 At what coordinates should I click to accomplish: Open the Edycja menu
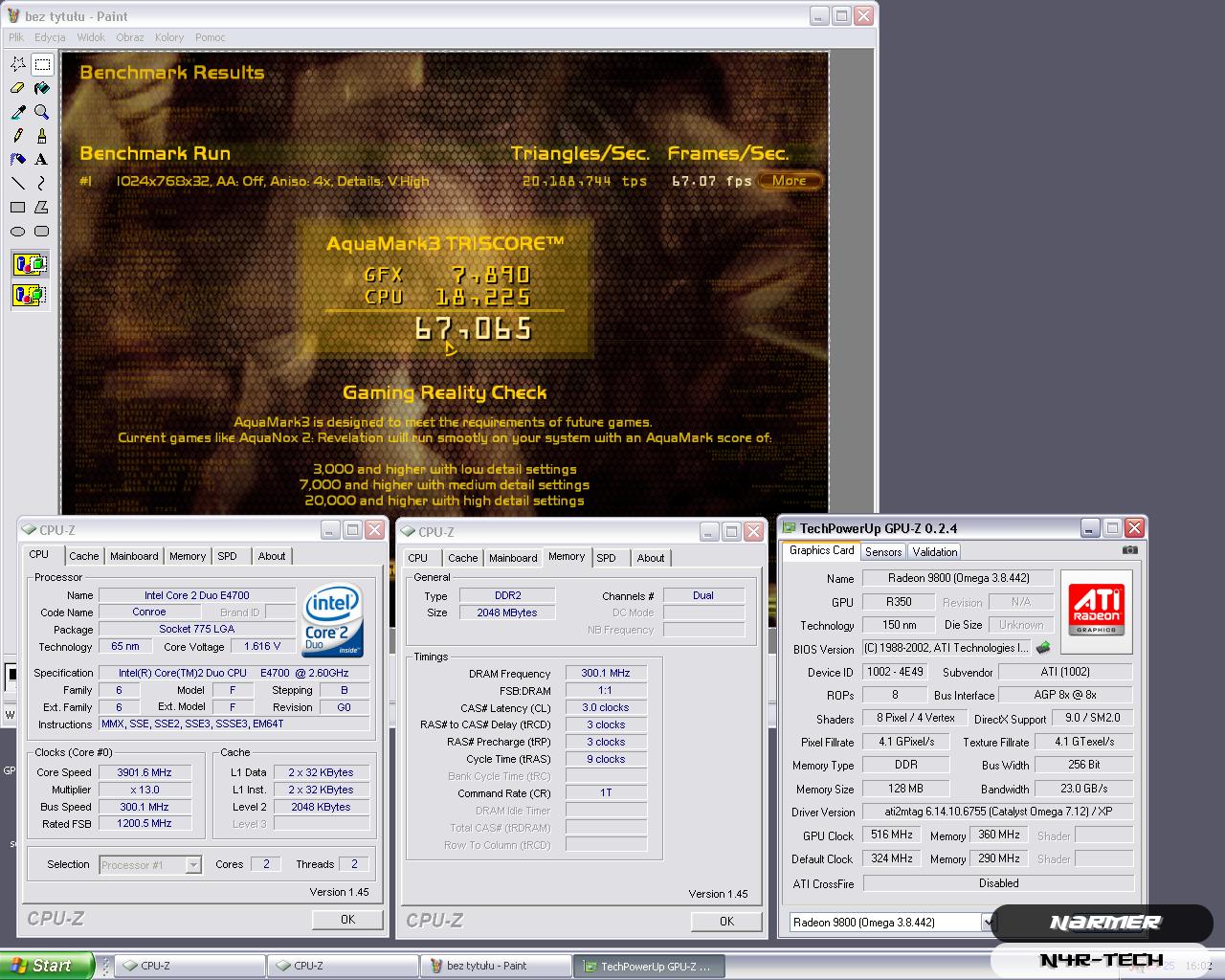50,37
